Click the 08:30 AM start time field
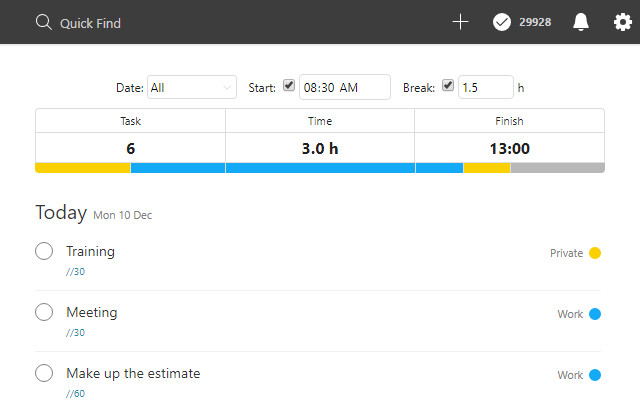This screenshot has width=640, height=400. pyautogui.click(x=344, y=87)
